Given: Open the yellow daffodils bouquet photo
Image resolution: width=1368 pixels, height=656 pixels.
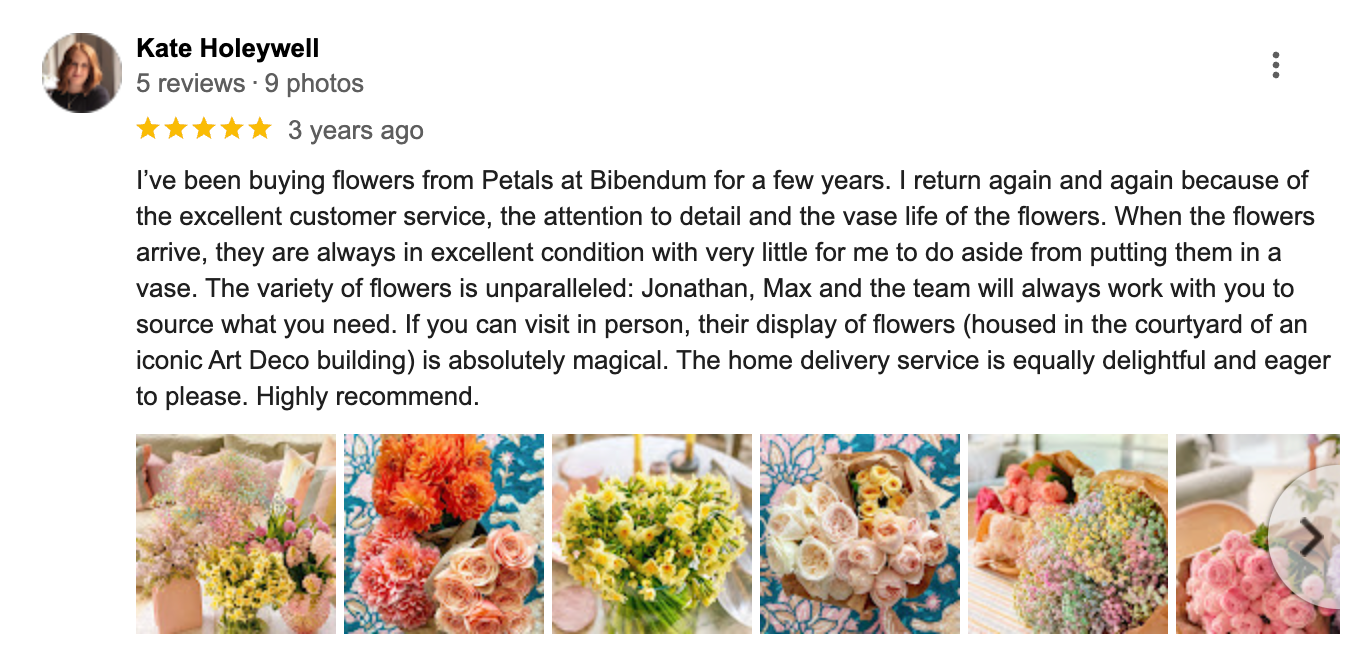Looking at the screenshot, I should click(652, 534).
